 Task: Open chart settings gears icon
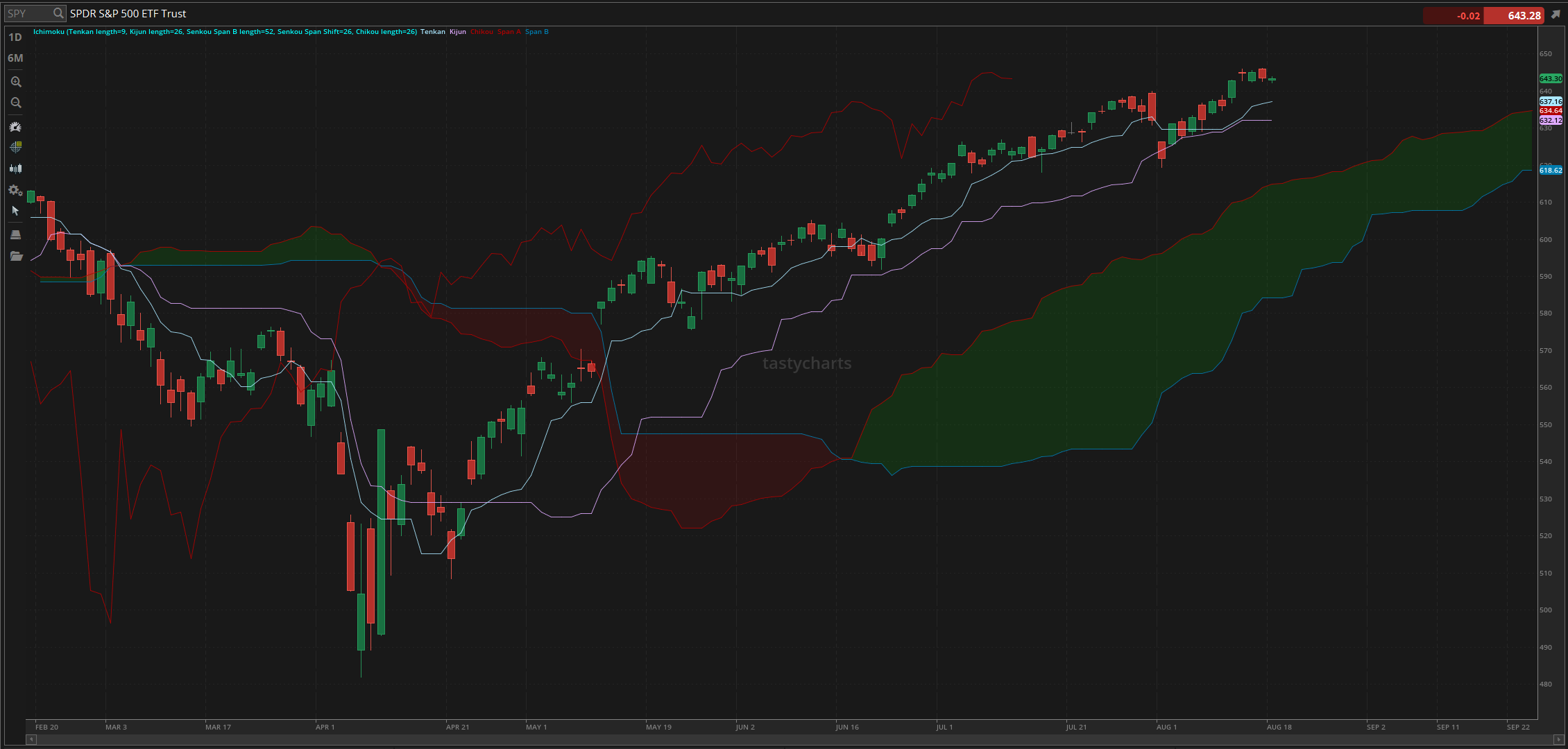click(15, 190)
